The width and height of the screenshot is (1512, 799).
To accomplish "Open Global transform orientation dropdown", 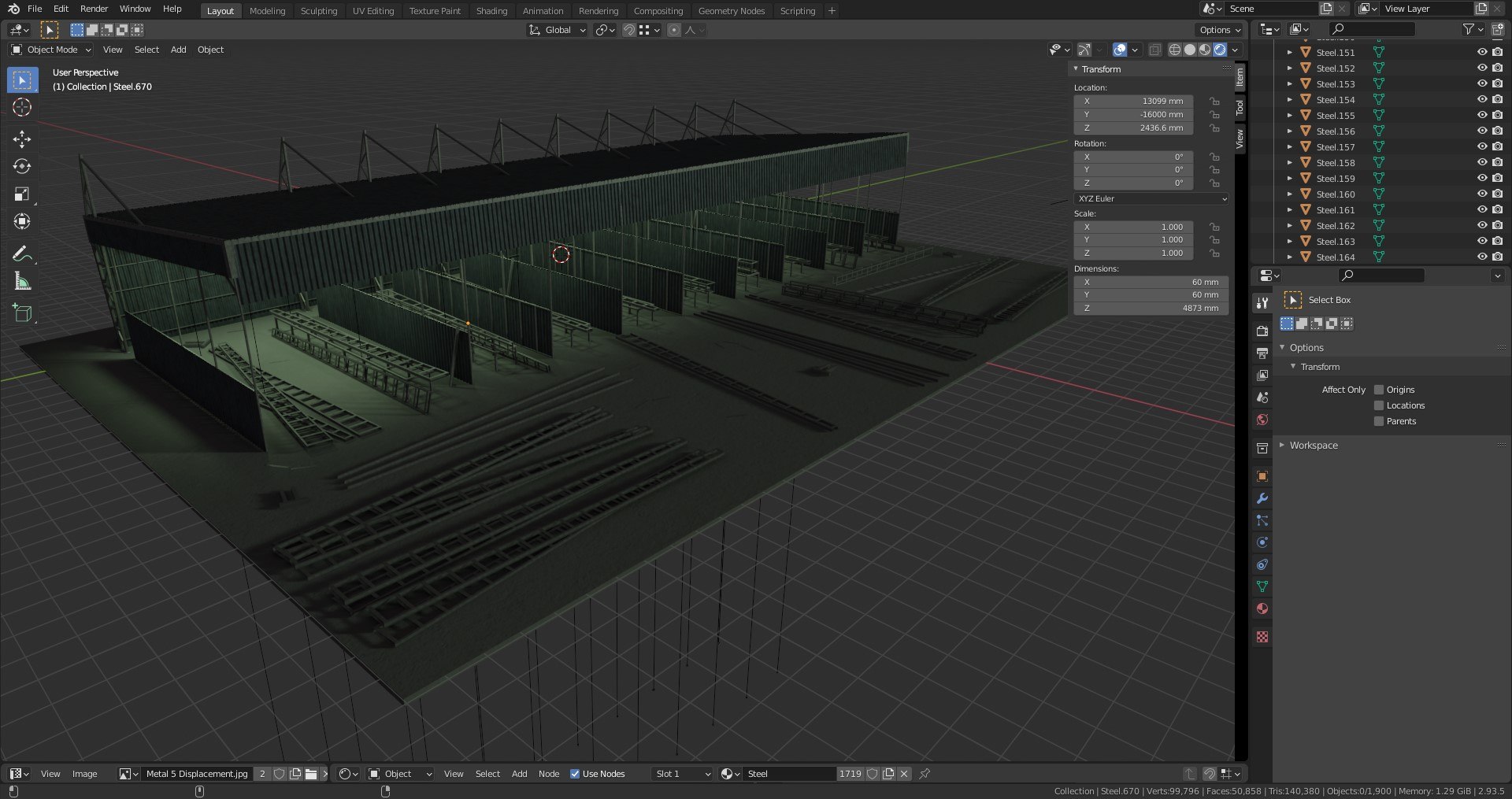I will 558,30.
